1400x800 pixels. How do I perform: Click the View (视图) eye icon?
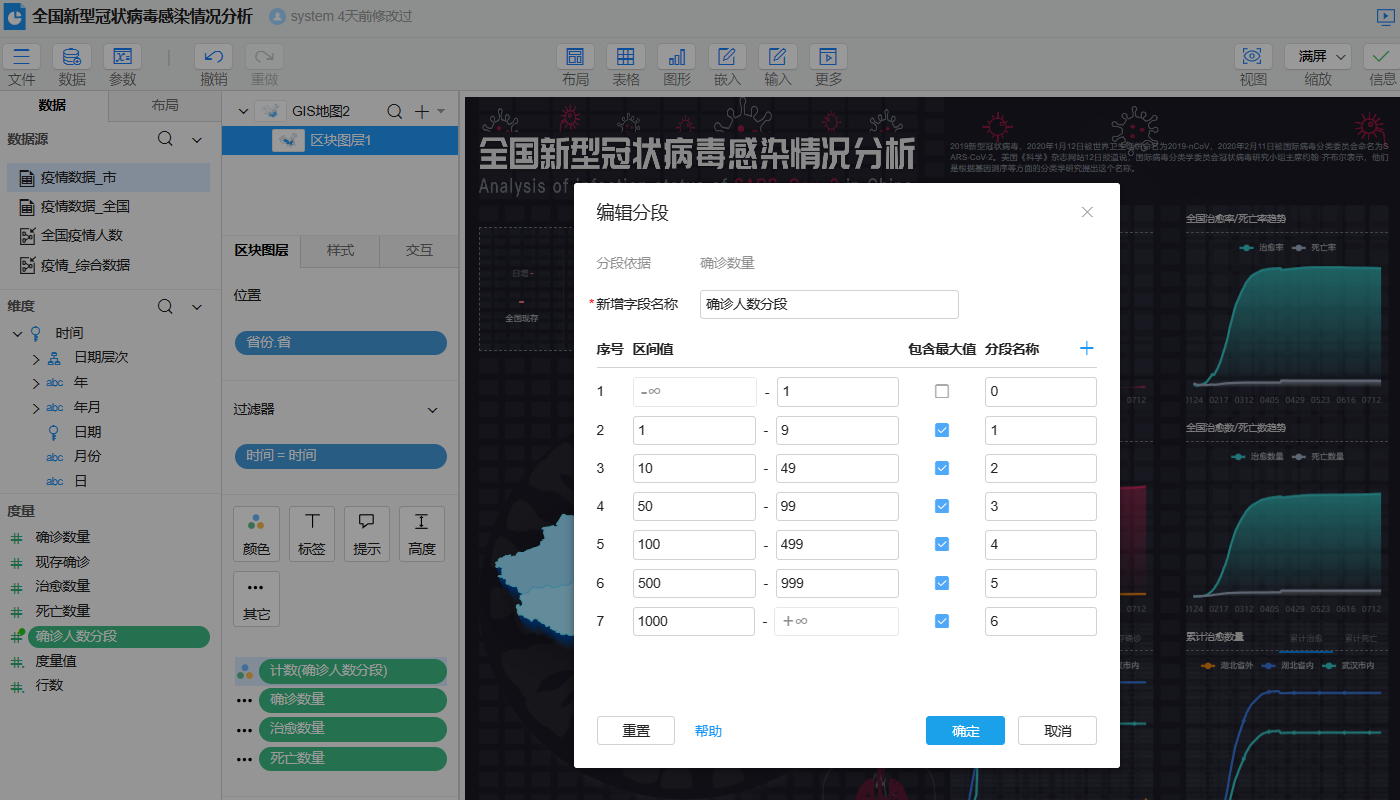[1253, 57]
